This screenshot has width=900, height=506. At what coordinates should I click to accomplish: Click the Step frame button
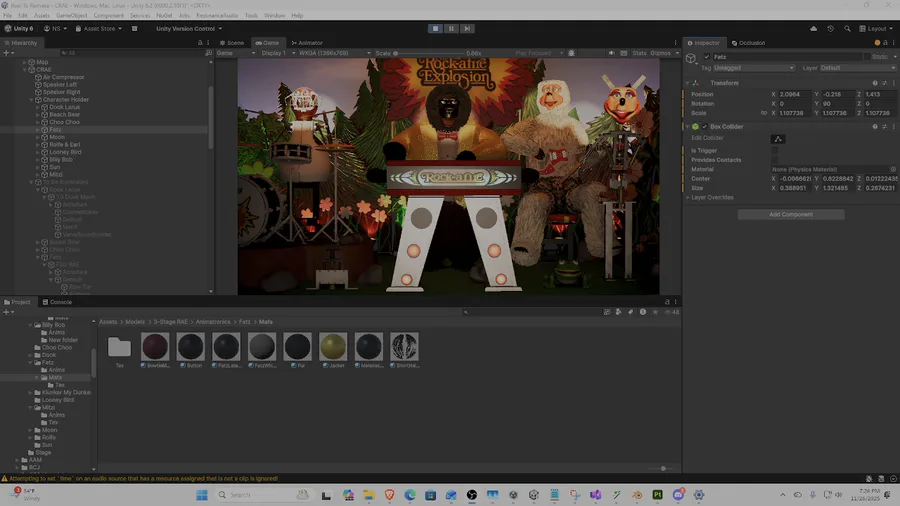click(469, 28)
